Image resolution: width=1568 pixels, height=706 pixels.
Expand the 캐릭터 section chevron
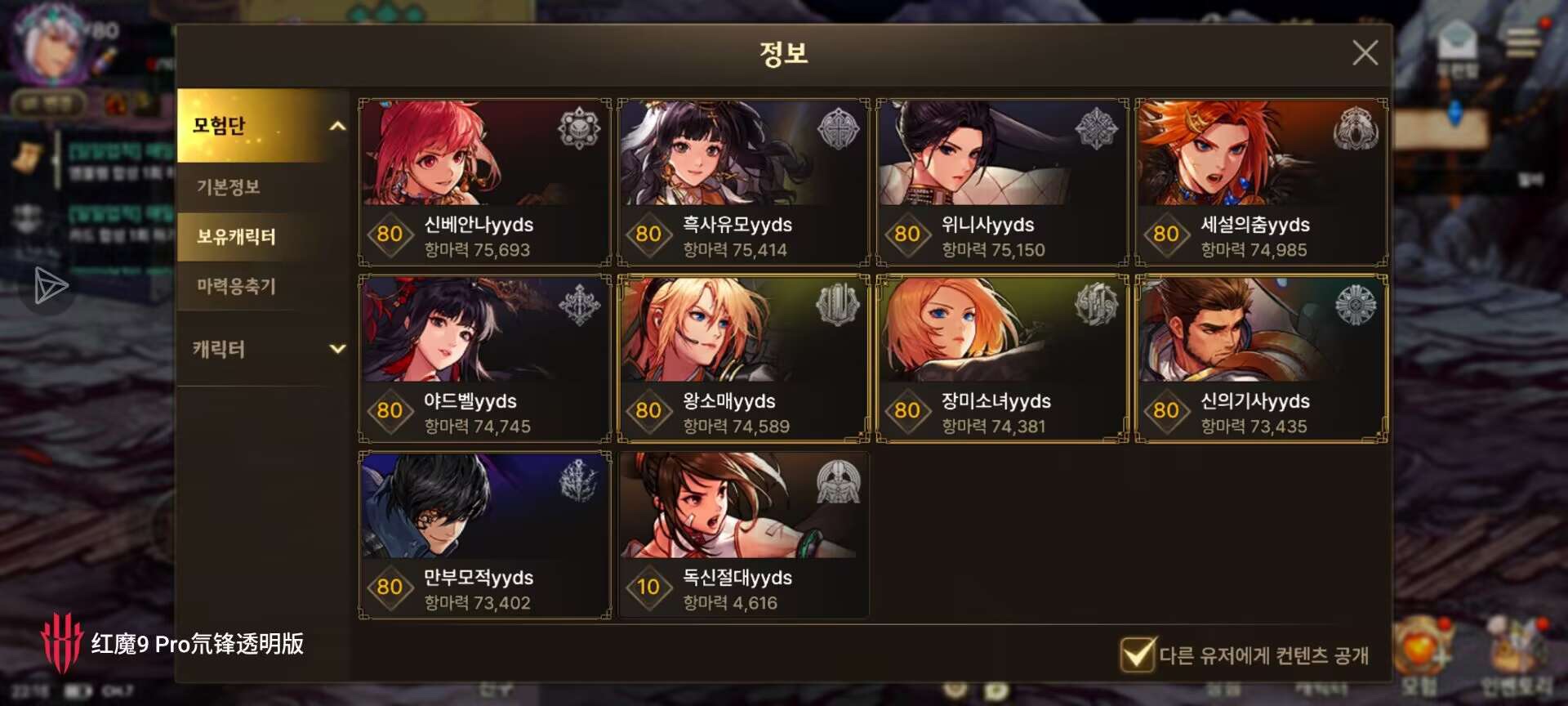337,349
